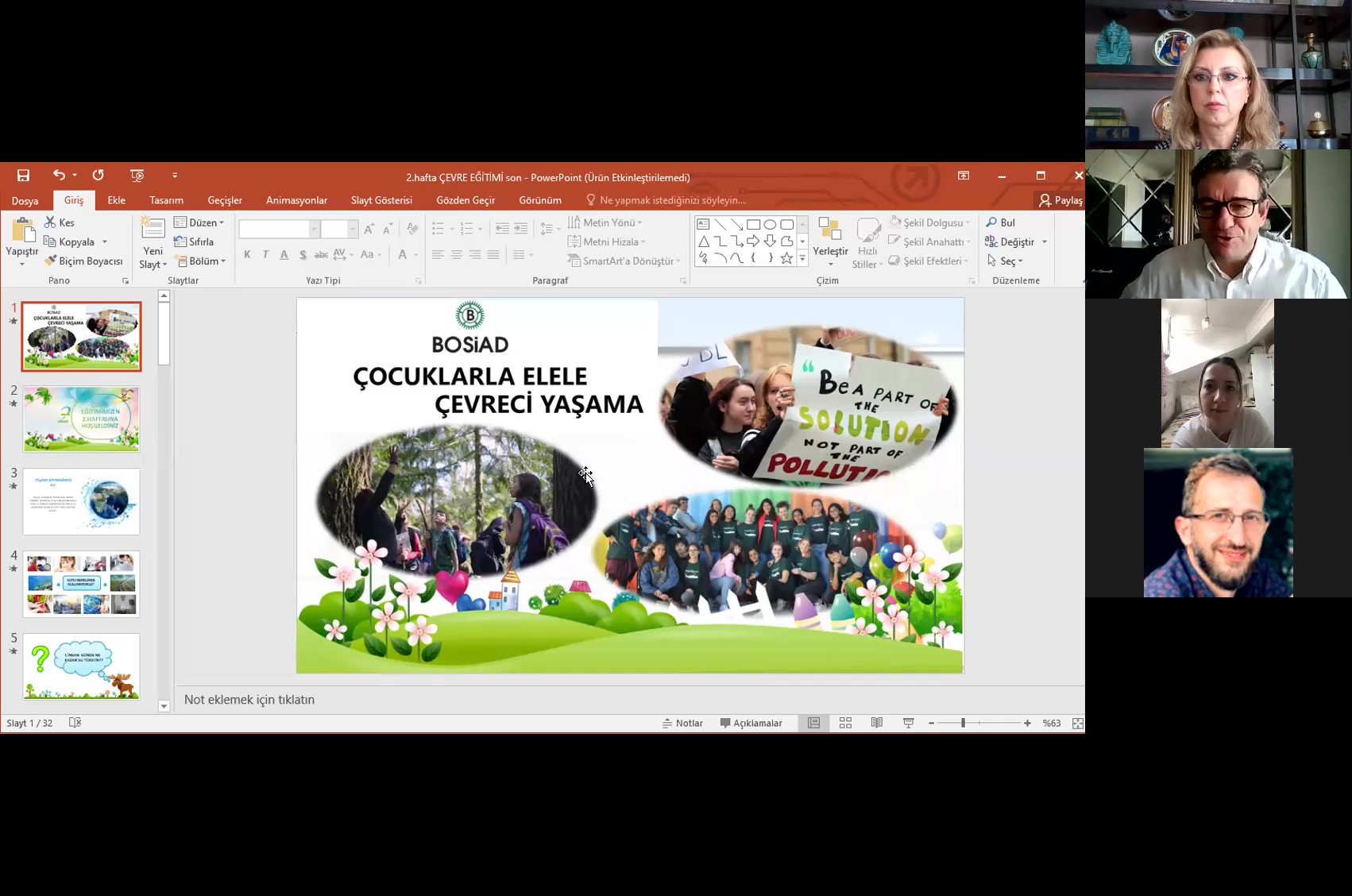The width and height of the screenshot is (1352, 896).
Task: Toggle the Açıklamalar comments pane
Action: click(751, 723)
